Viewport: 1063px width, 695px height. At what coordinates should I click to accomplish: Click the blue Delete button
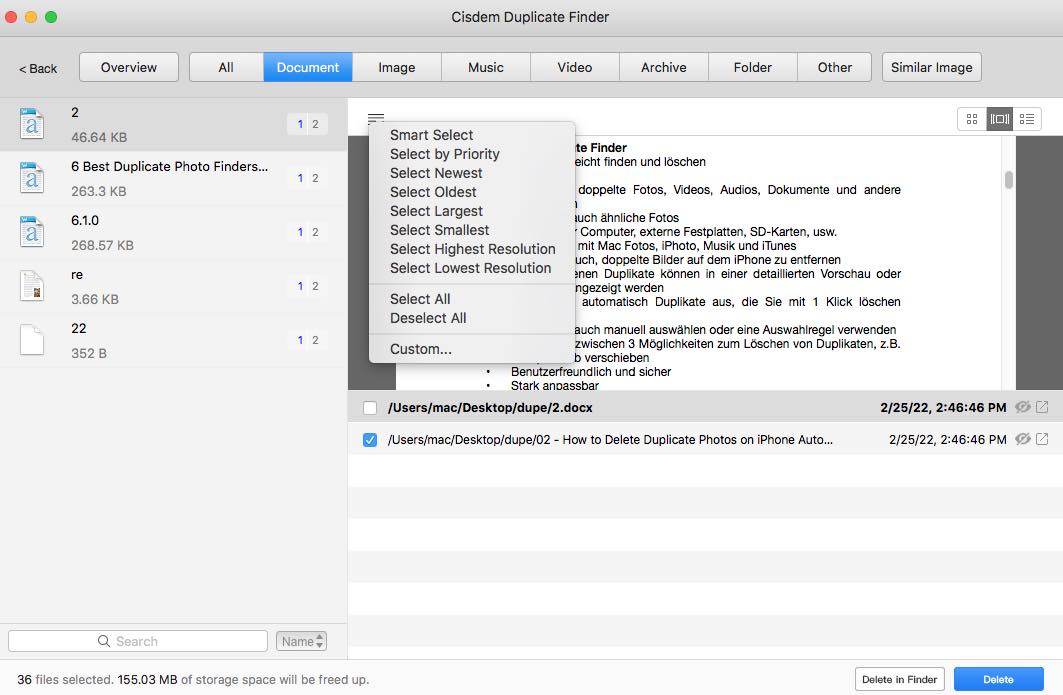pos(999,679)
